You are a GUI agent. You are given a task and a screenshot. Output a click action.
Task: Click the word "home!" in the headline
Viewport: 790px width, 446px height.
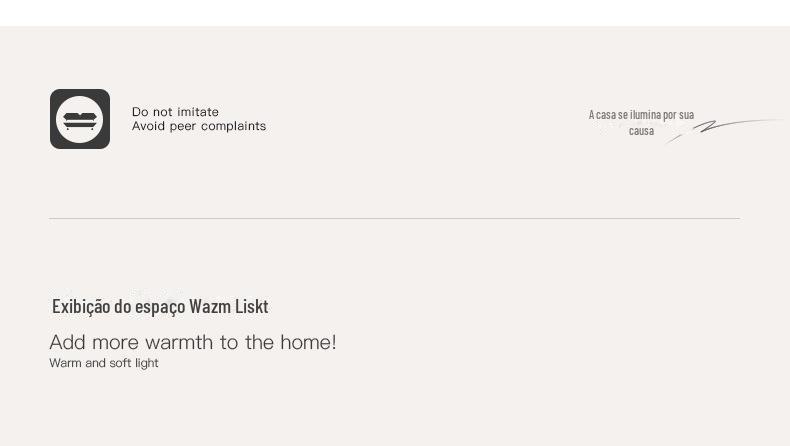[308, 343]
